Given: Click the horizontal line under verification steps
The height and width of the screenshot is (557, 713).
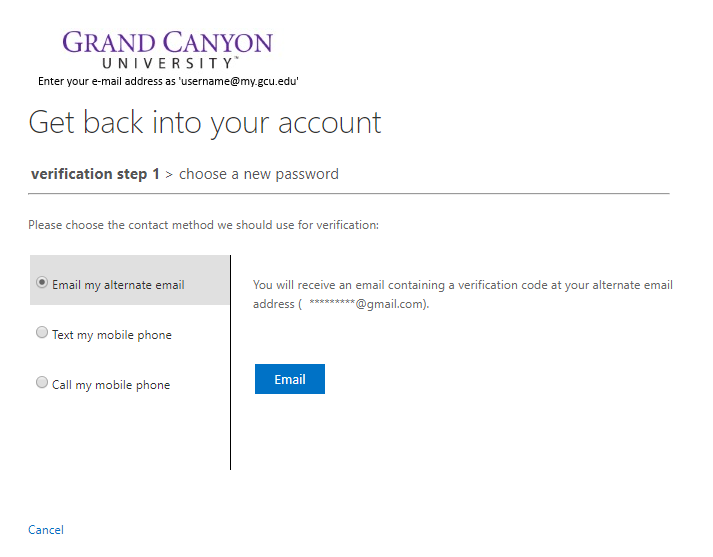Looking at the screenshot, I should pos(349,194).
